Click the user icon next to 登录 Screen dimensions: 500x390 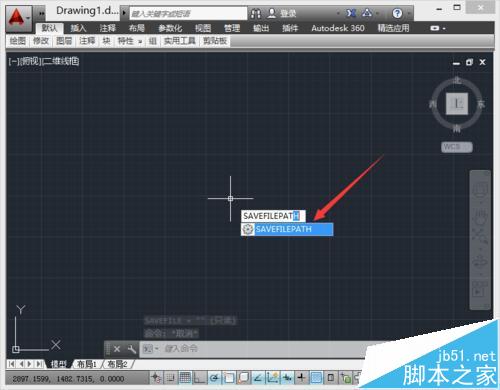(272, 13)
